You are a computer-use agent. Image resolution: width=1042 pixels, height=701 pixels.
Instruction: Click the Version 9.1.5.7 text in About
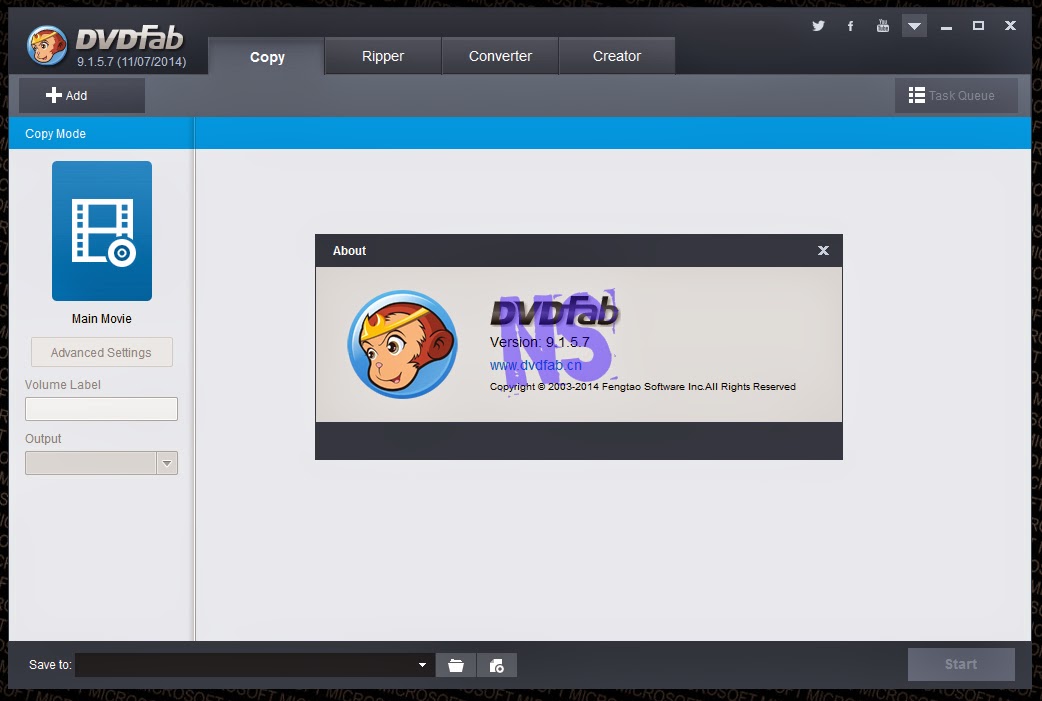tap(540, 342)
